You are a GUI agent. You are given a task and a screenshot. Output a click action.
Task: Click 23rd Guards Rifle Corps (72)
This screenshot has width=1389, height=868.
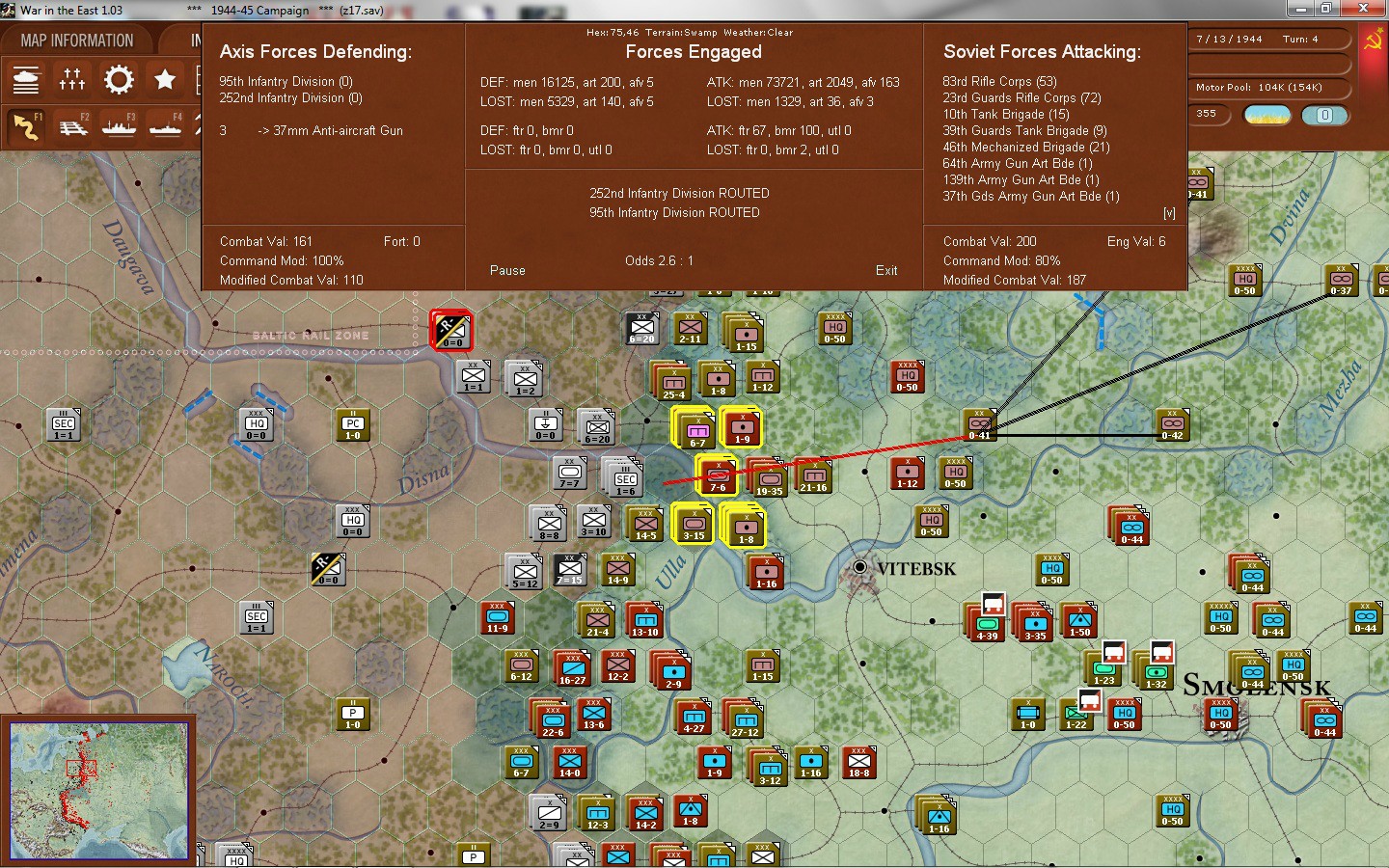[x=1021, y=98]
